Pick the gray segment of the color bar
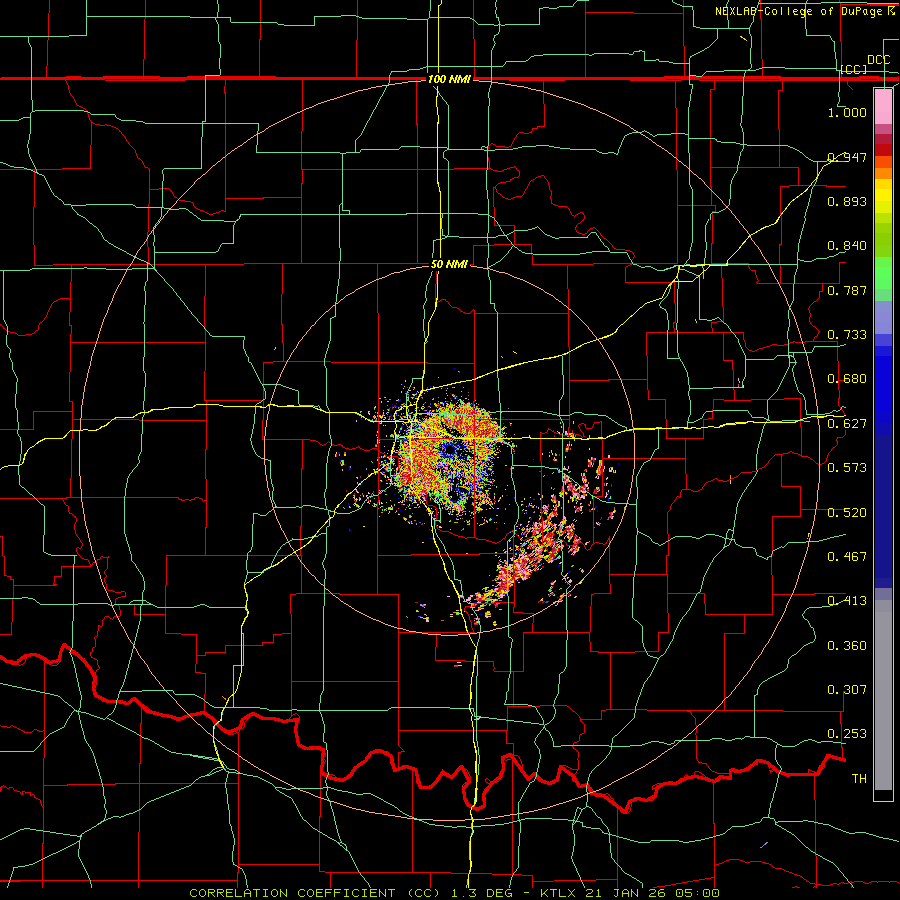Image resolution: width=900 pixels, height=900 pixels. tap(883, 695)
